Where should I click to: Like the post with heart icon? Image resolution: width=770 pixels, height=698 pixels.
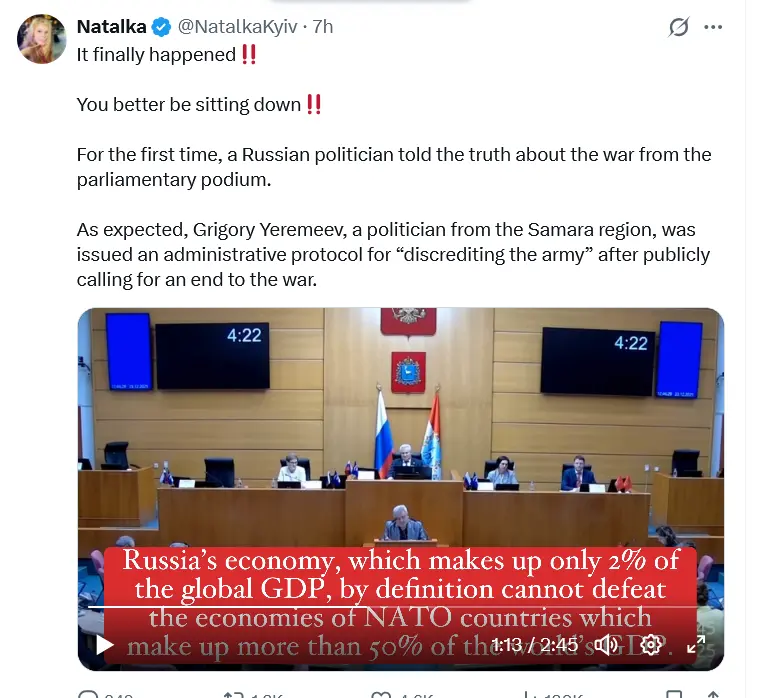click(x=381, y=694)
